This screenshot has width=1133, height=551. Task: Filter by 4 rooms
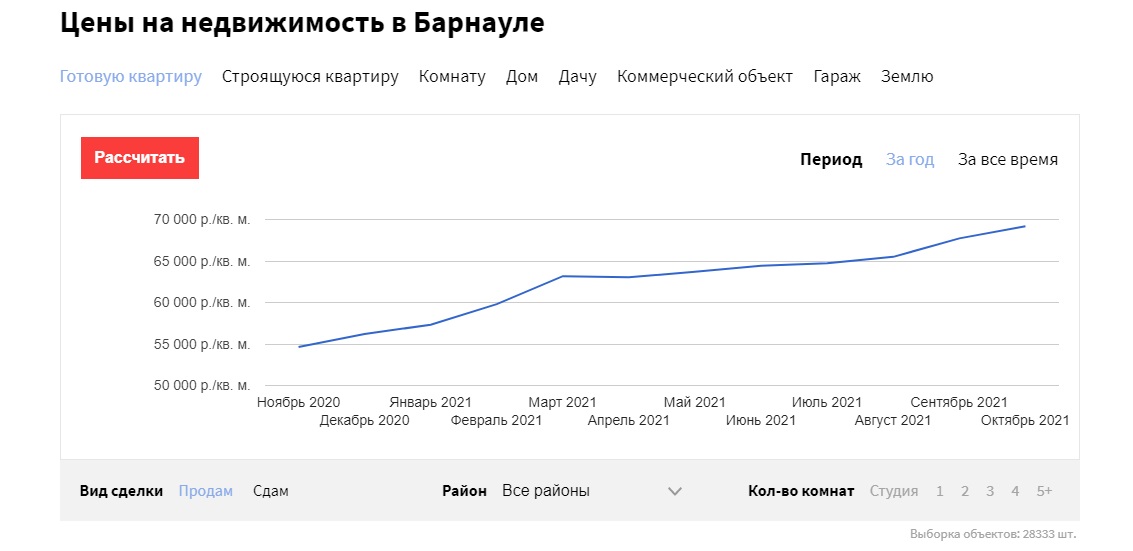pyautogui.click(x=1015, y=491)
